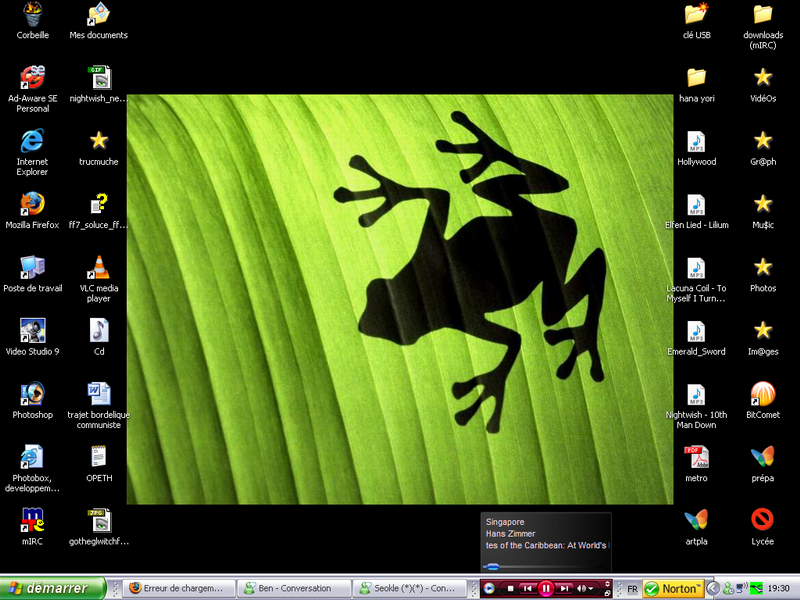Switch to the Erreur de chargement Firefox window
The height and width of the screenshot is (600, 800).
(x=181, y=589)
